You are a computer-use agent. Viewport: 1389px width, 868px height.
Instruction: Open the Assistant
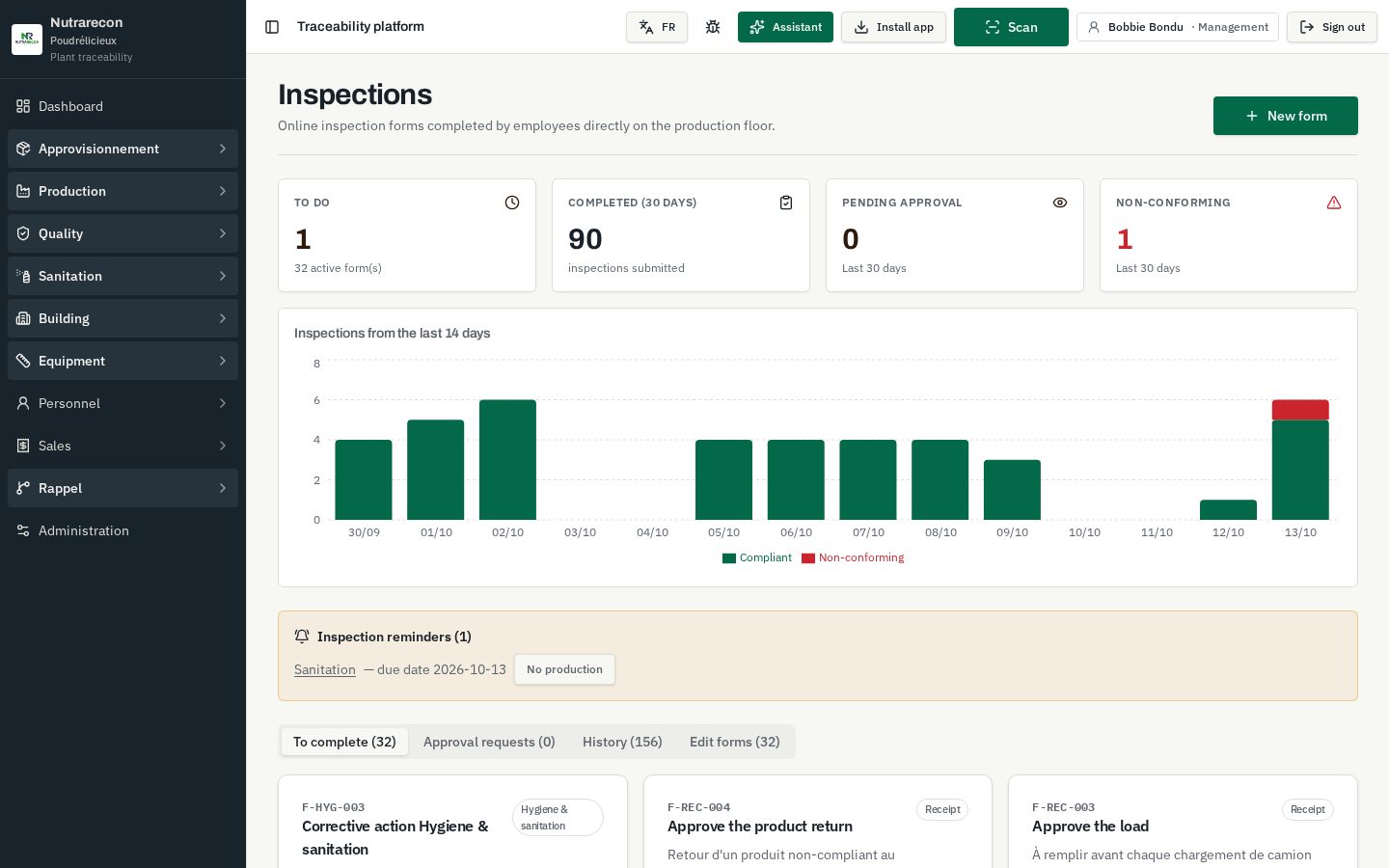[785, 27]
